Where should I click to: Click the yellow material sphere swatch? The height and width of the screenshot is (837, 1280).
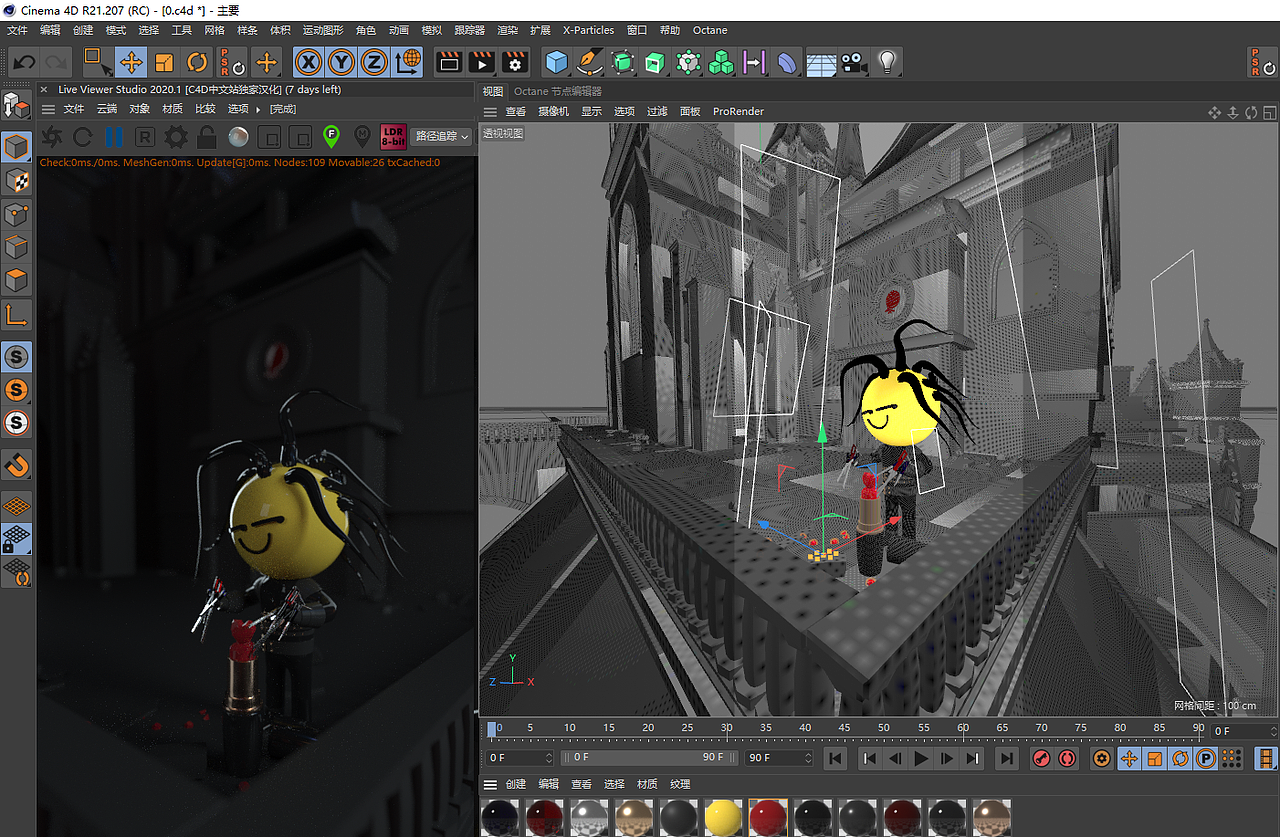click(x=723, y=817)
